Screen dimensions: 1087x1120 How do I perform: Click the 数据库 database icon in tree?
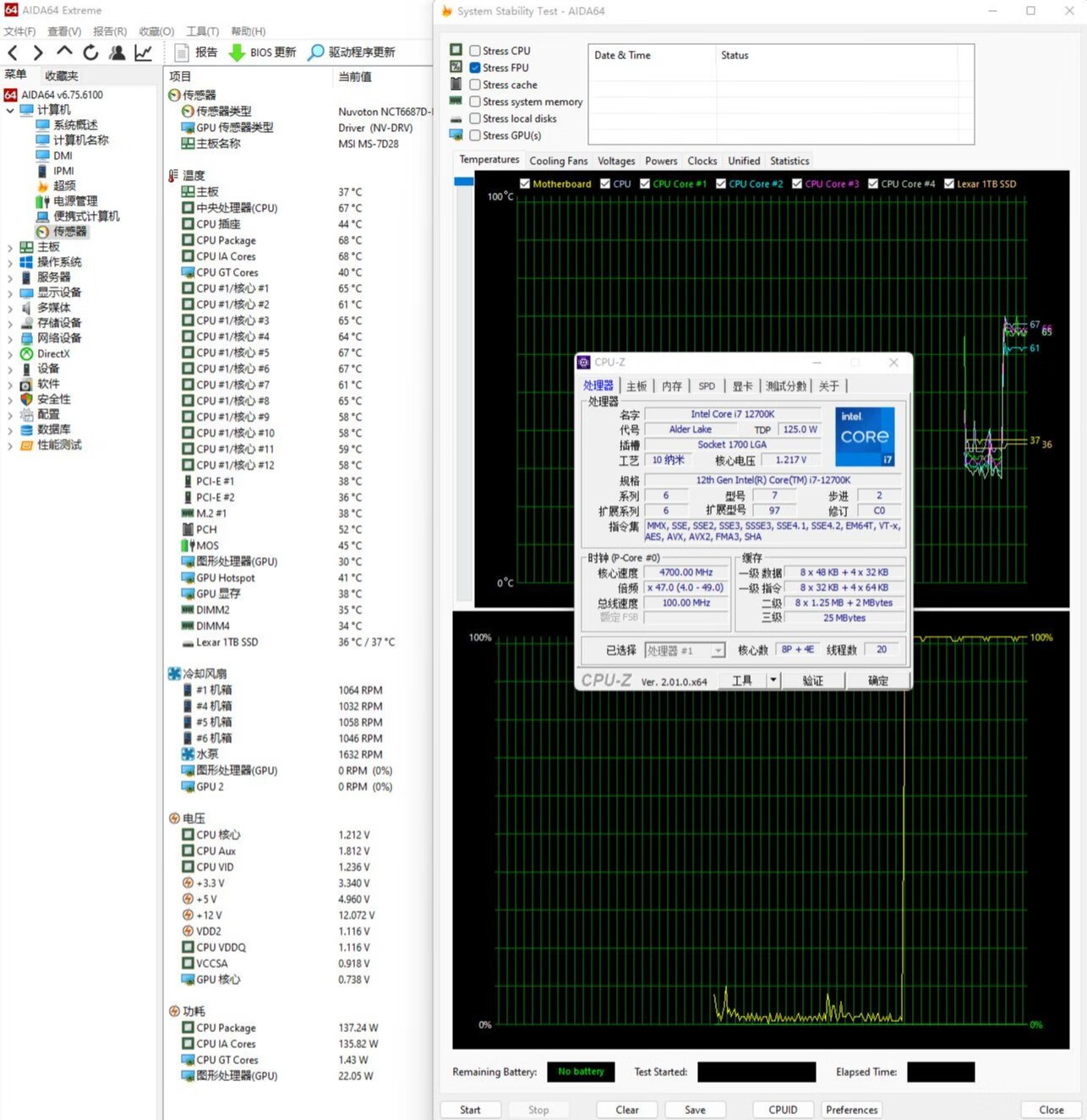click(x=26, y=430)
